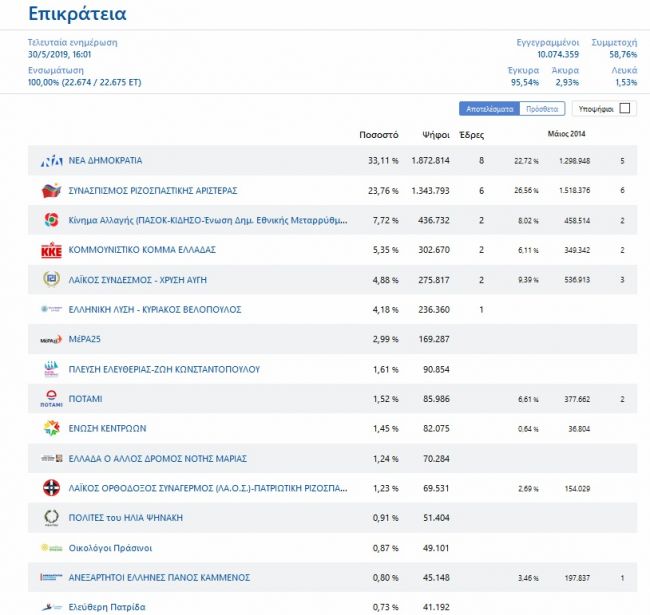650x615 pixels.
Task: Open the Οικολόγοι Πράσινοι party link
Action: 110,548
